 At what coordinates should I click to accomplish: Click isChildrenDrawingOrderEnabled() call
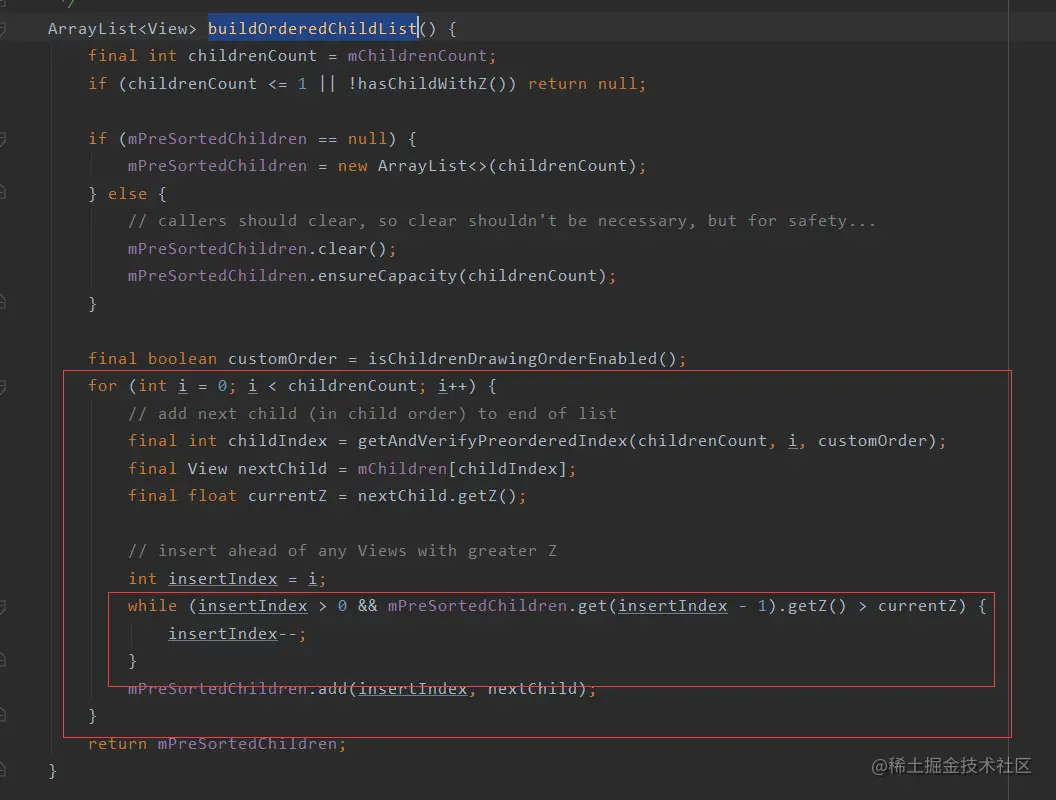point(522,358)
